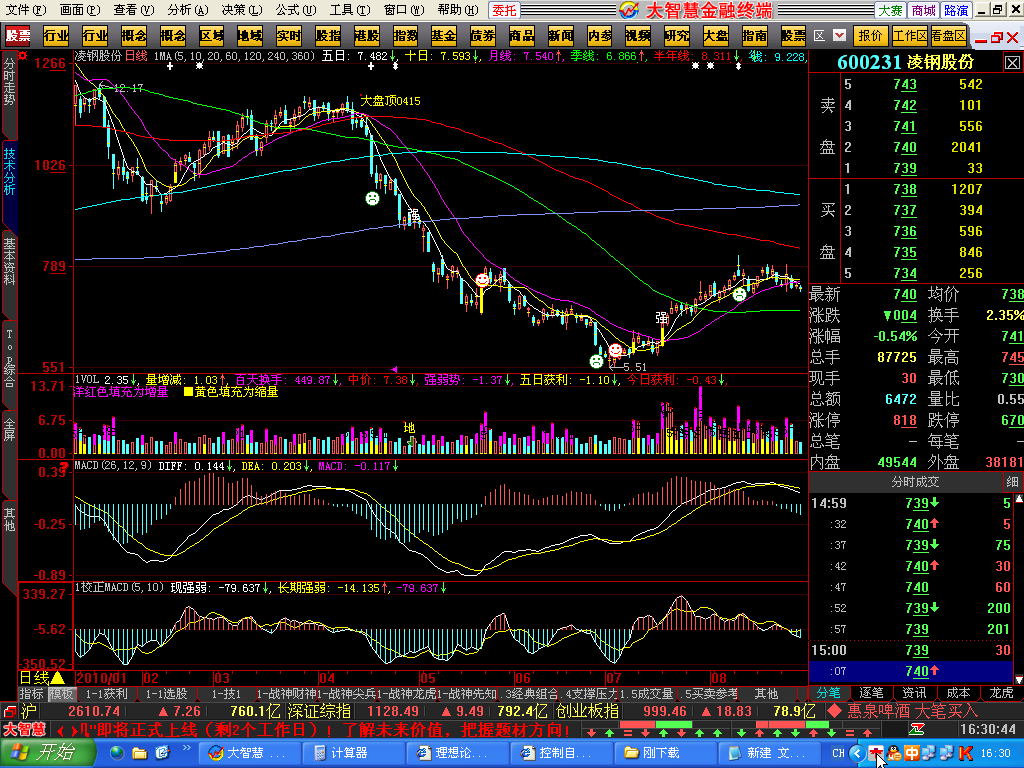Select the 实时 toolbar button
Screen dimensions: 1024x768
[289, 36]
